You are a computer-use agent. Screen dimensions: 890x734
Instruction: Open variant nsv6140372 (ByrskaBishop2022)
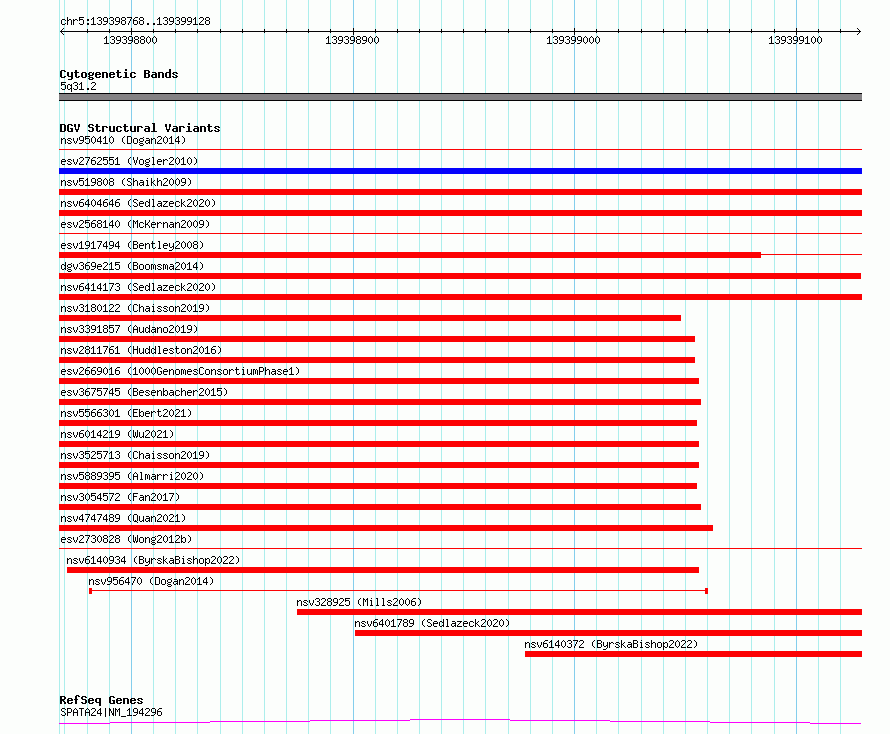611,644
